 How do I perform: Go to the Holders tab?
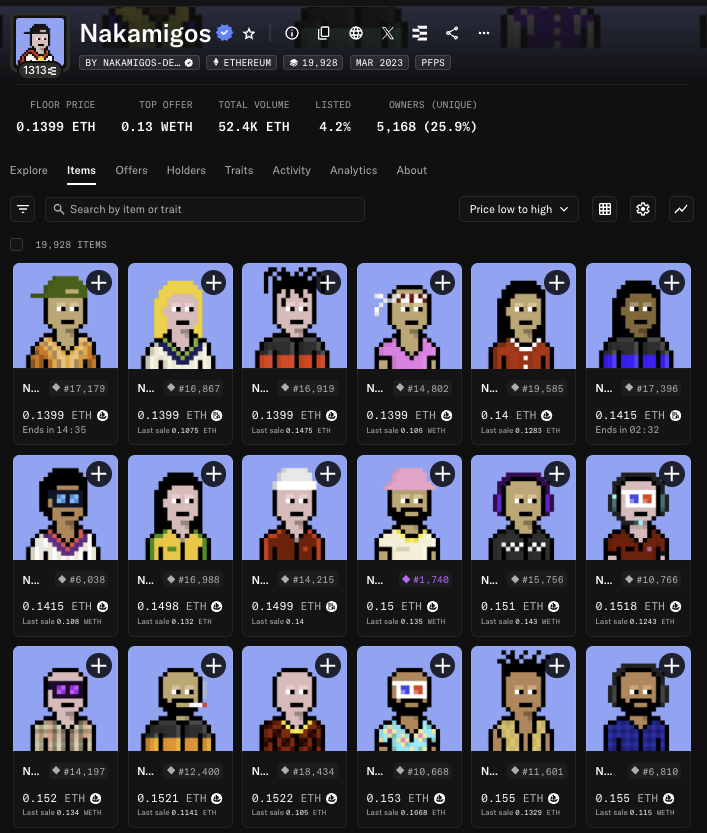pos(186,170)
